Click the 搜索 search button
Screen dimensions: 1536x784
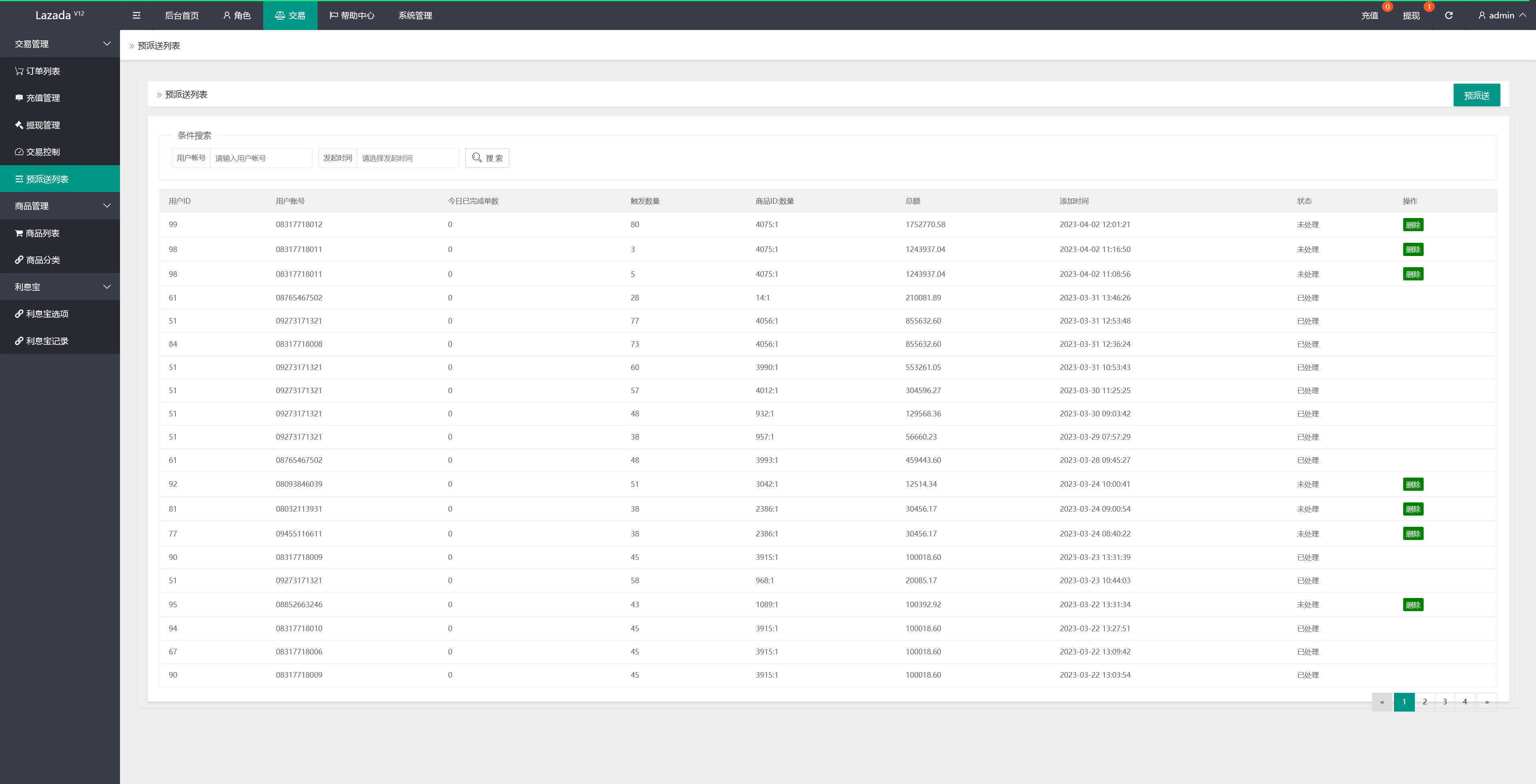487,158
